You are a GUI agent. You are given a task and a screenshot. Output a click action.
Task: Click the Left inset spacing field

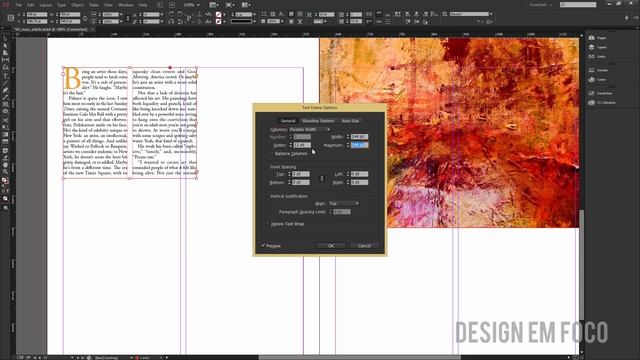coord(360,174)
